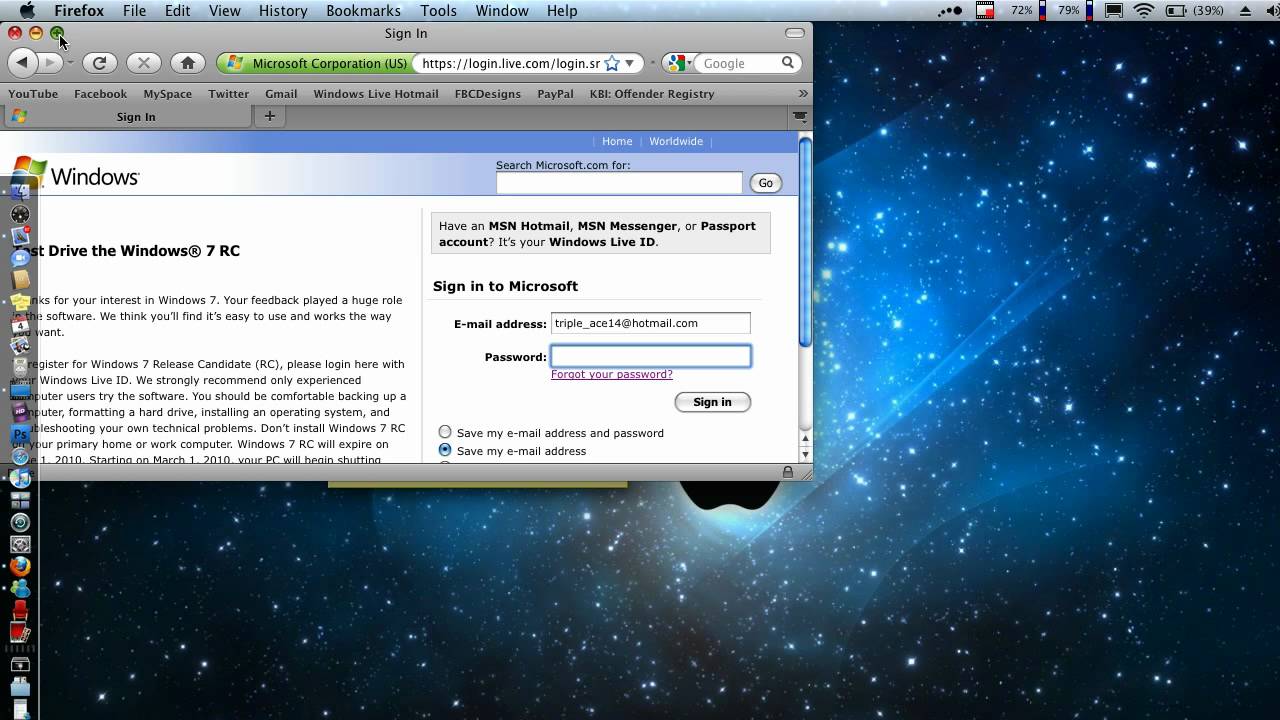The width and height of the screenshot is (1280, 720).
Task: Open the View menu
Action: click(x=225, y=11)
